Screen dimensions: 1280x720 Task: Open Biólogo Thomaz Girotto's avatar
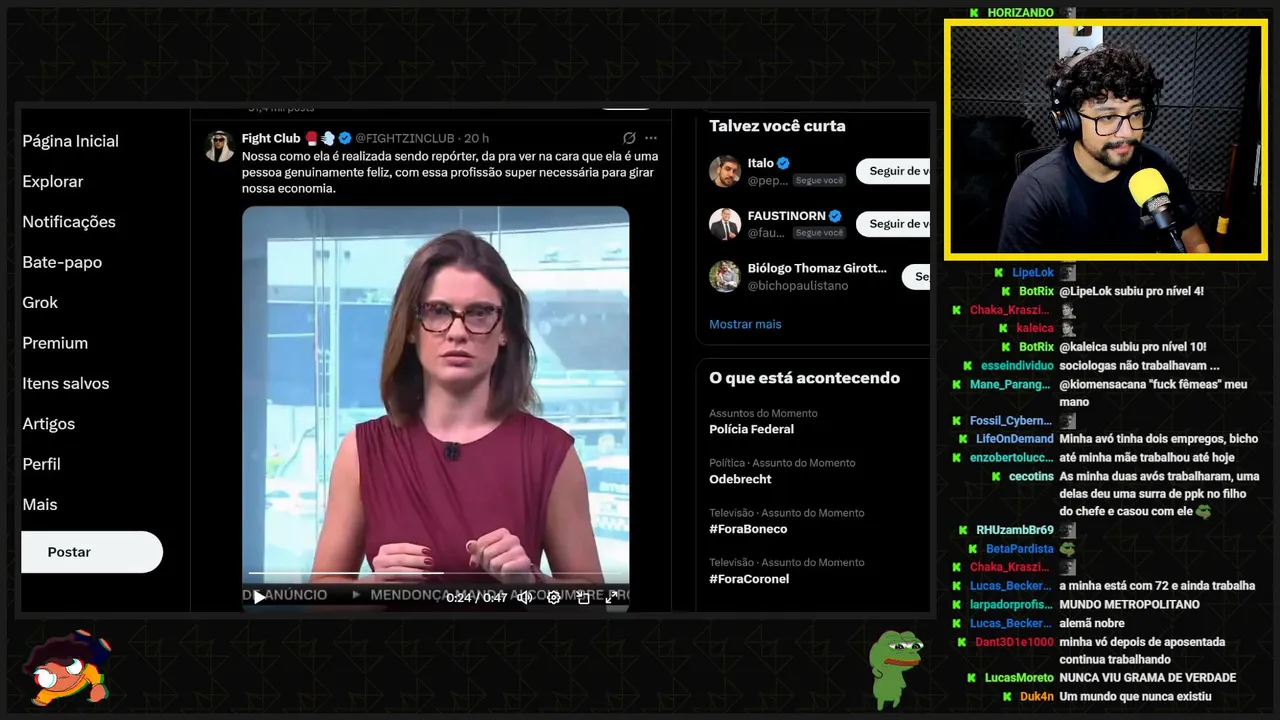pyautogui.click(x=725, y=277)
